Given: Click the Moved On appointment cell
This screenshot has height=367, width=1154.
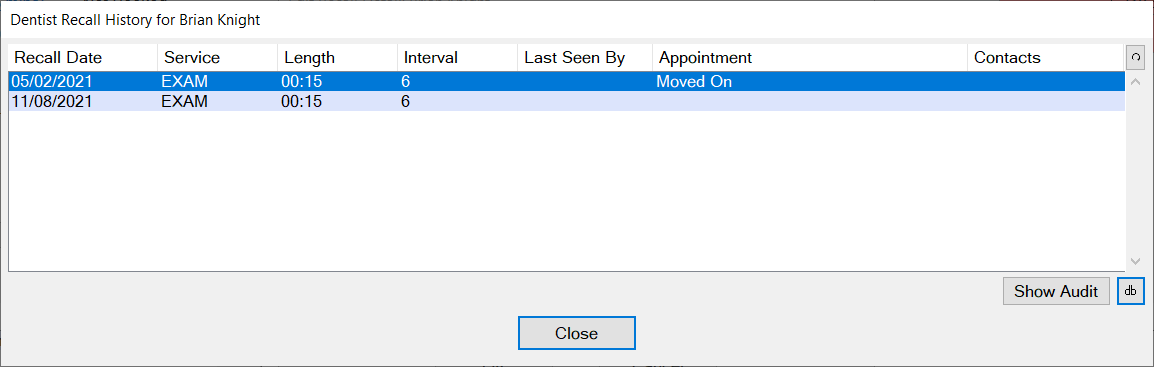Looking at the screenshot, I should [694, 82].
